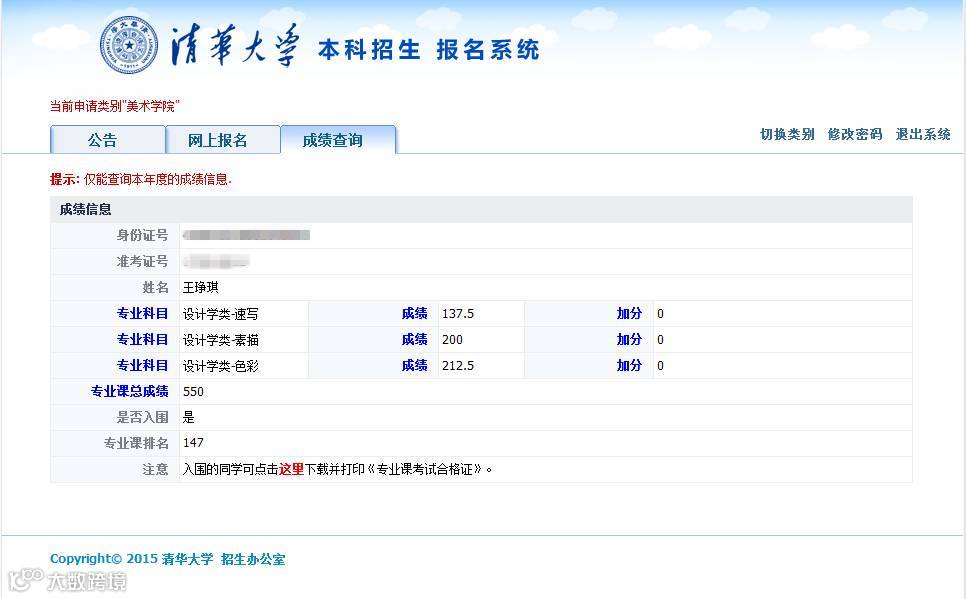The height and width of the screenshot is (599, 966).
Task: Click 退出系统 to log out
Action: coord(923,134)
